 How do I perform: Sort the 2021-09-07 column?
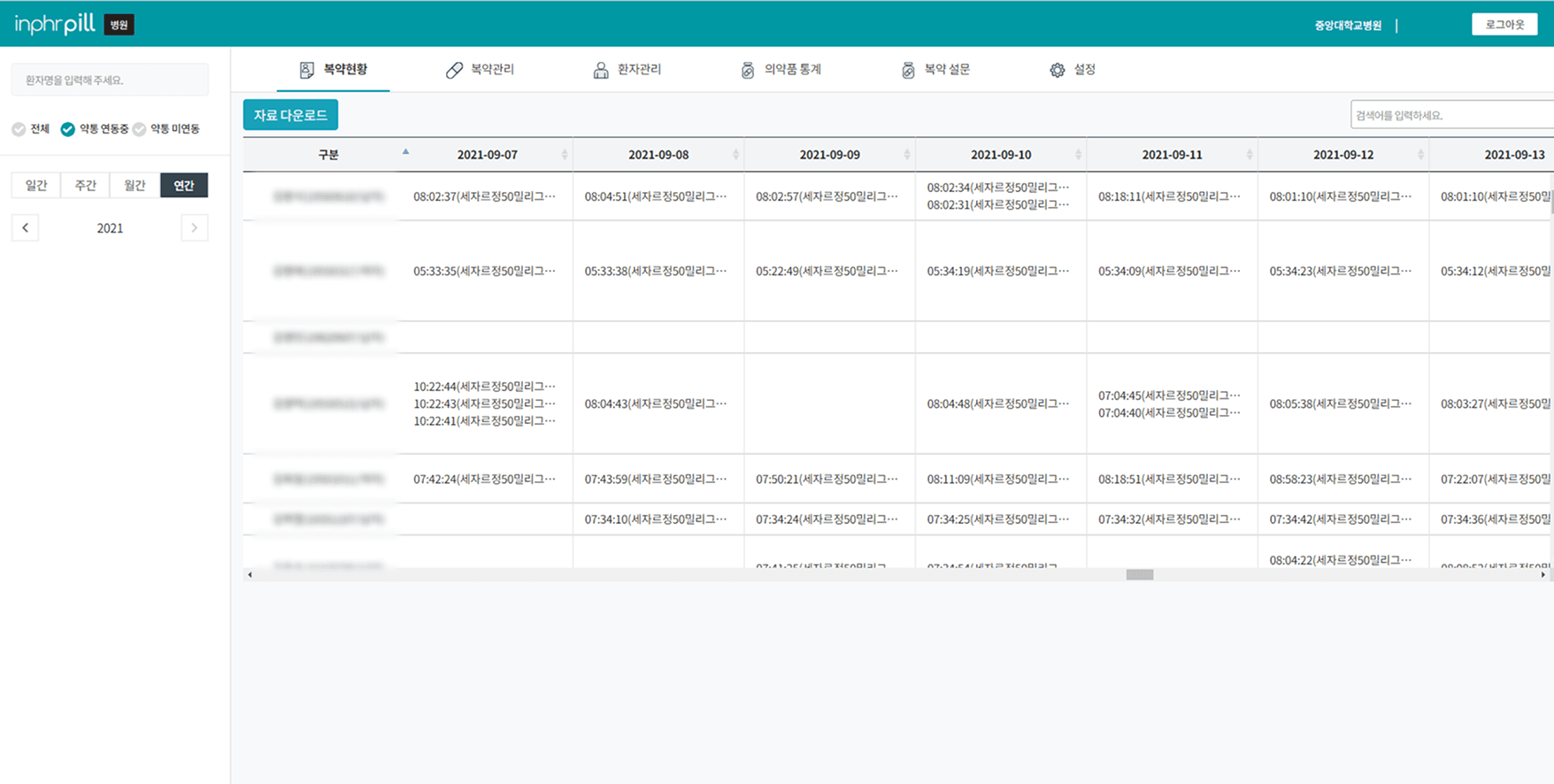564,155
